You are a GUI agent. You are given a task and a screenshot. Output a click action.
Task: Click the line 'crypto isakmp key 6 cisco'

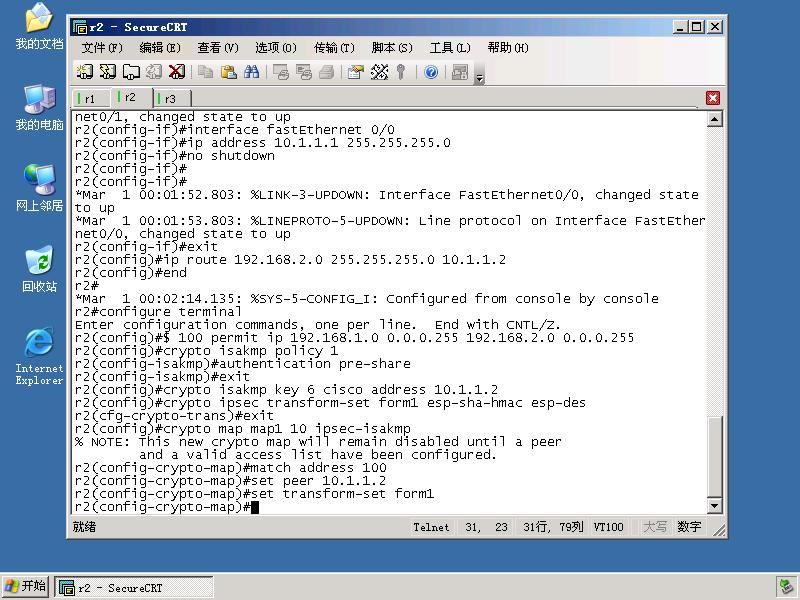point(286,390)
